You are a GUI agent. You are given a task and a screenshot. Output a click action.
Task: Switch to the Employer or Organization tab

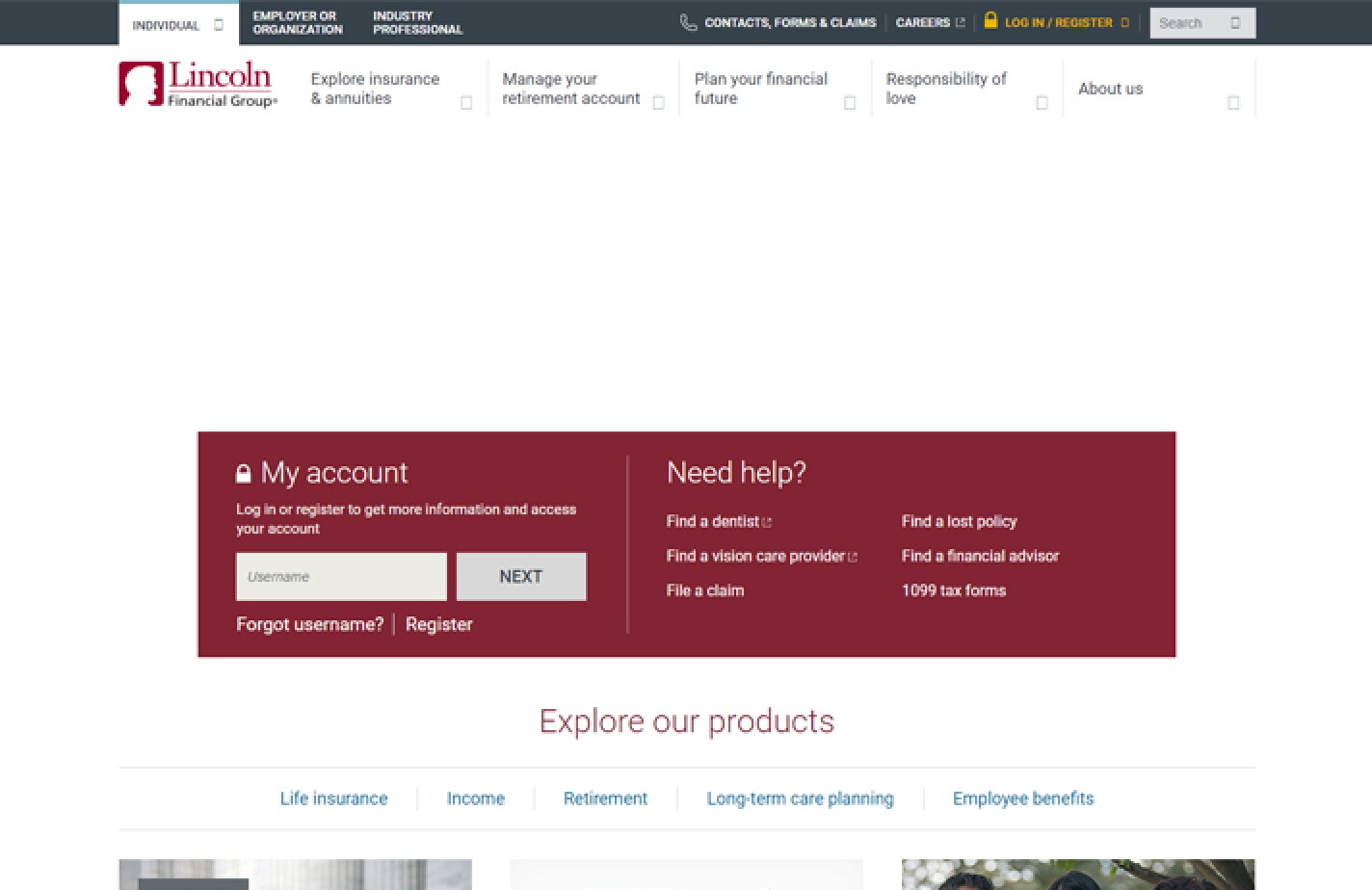coord(298,23)
